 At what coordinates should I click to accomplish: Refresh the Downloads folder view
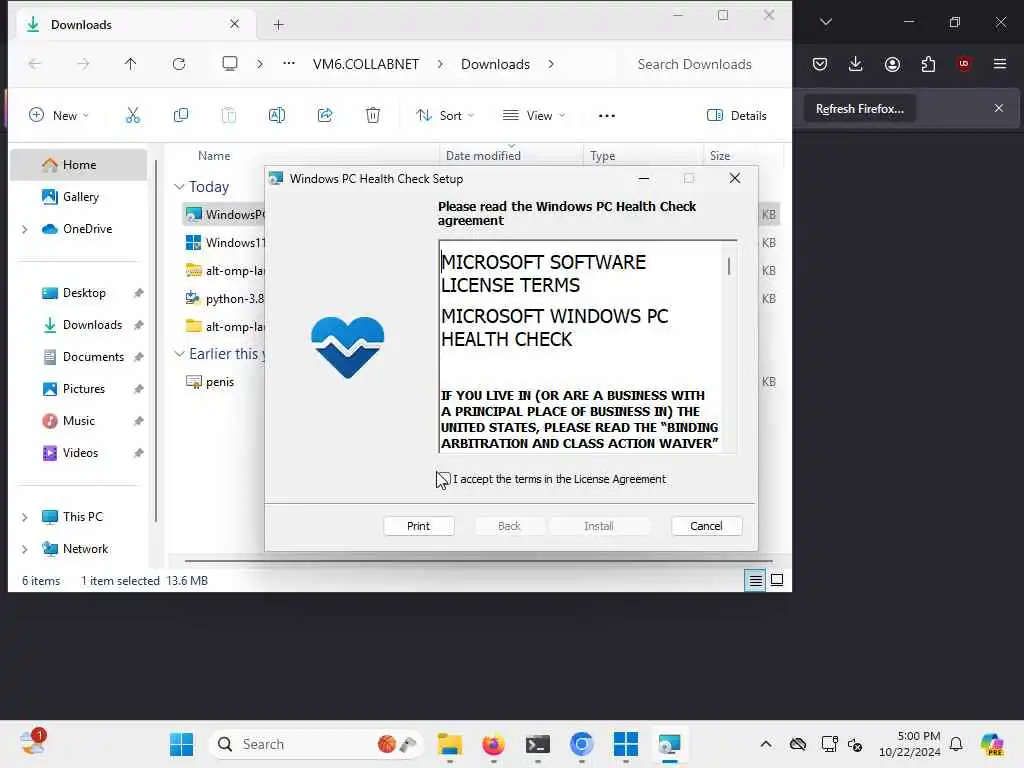179,64
